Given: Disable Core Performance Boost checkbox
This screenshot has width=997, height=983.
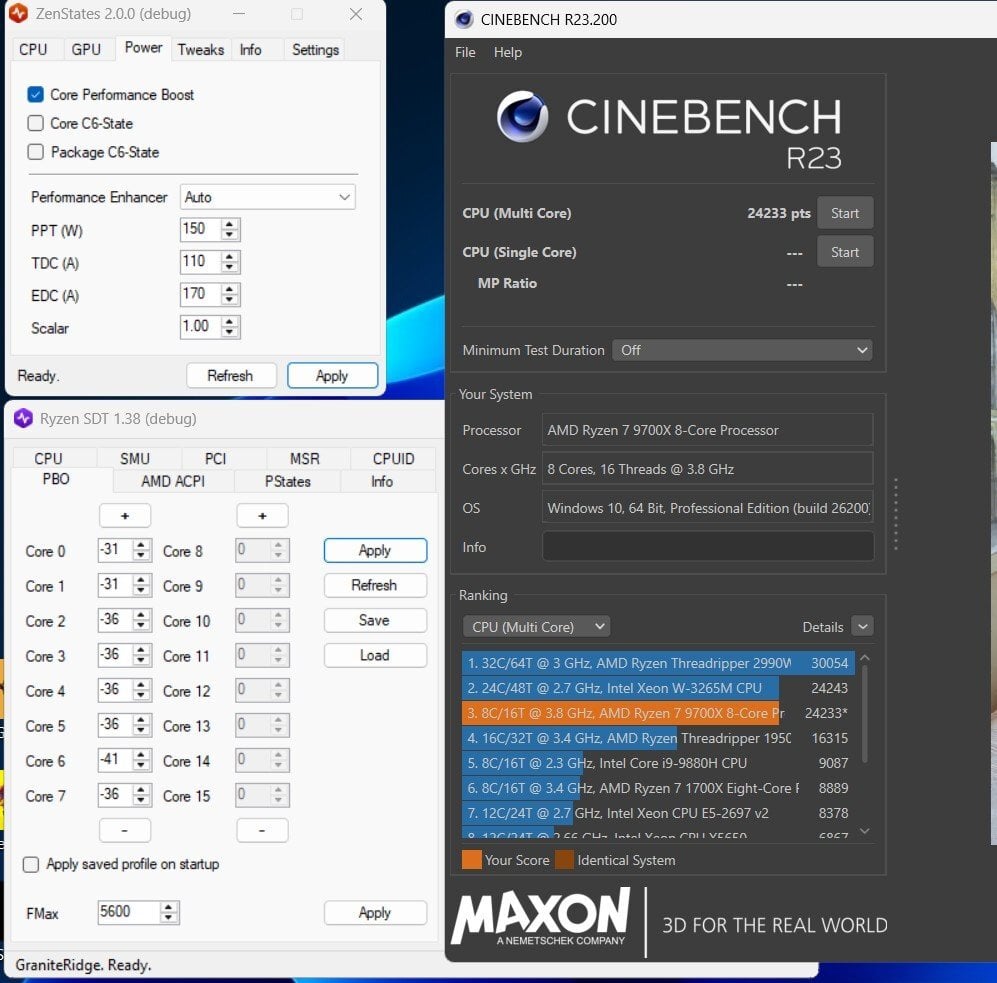Looking at the screenshot, I should (36, 95).
